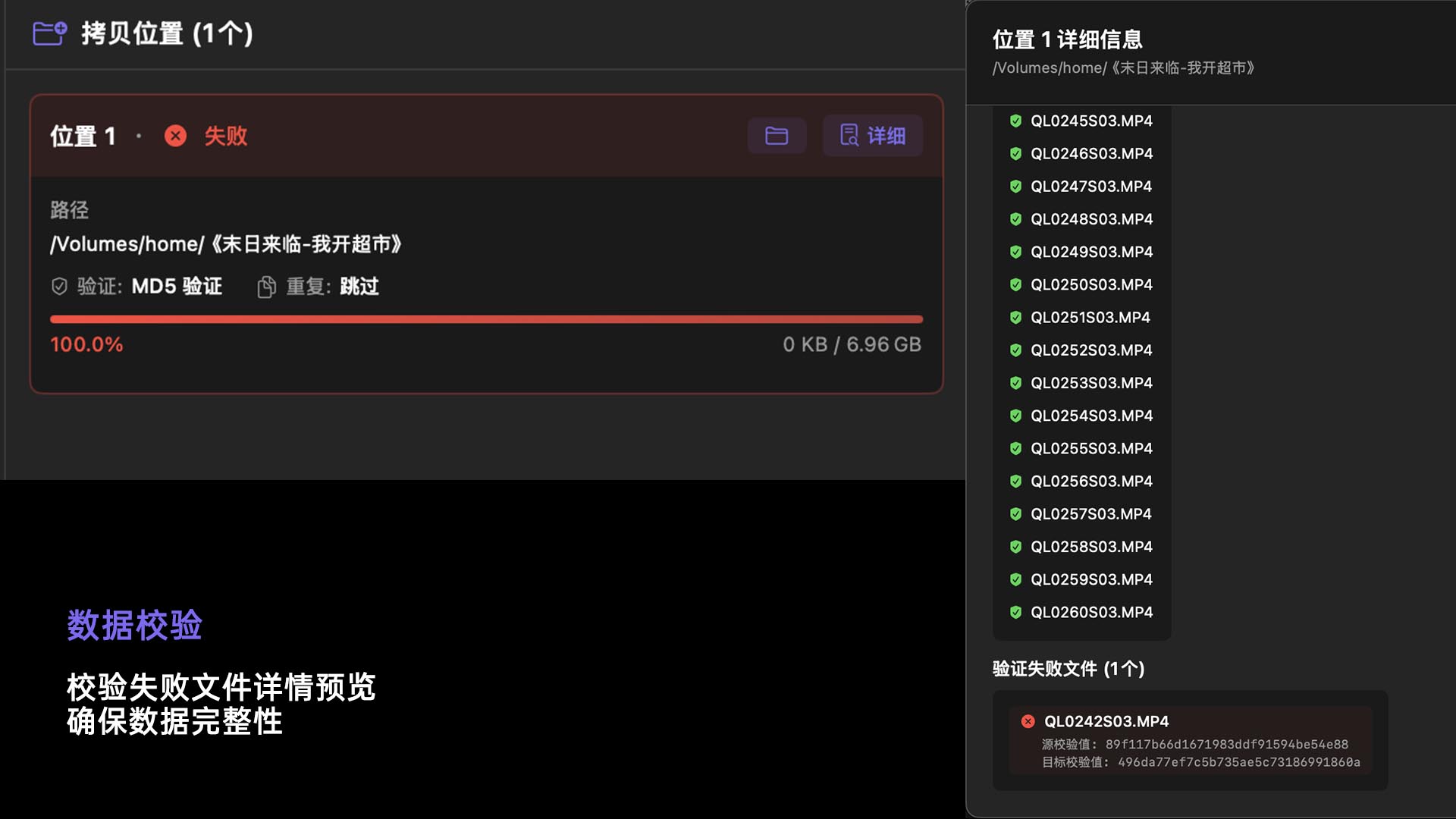Click the 拷贝位置 (1个) section header
This screenshot has height=819, width=1456.
click(x=167, y=33)
